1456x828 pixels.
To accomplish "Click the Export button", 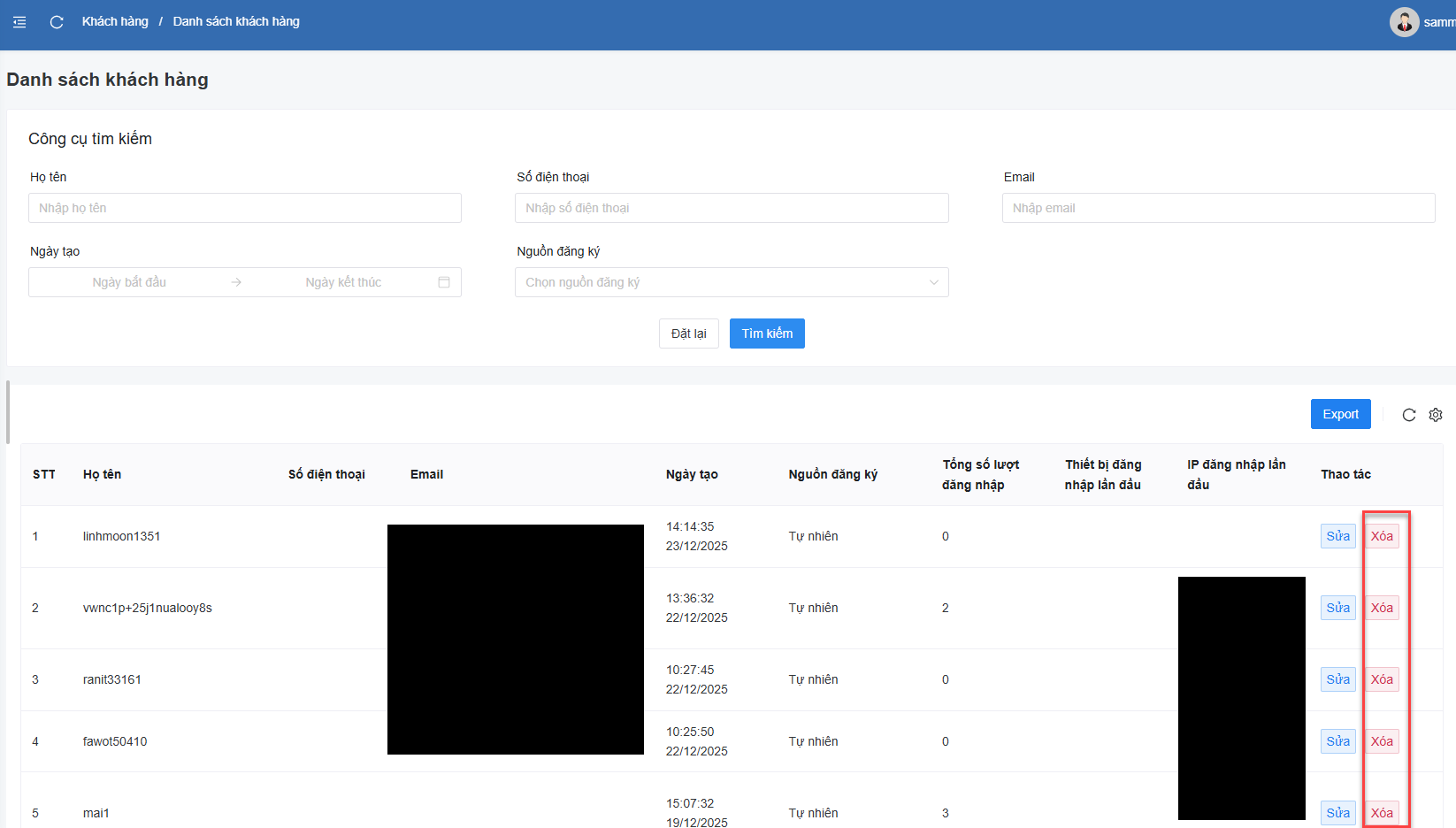I will click(1340, 414).
